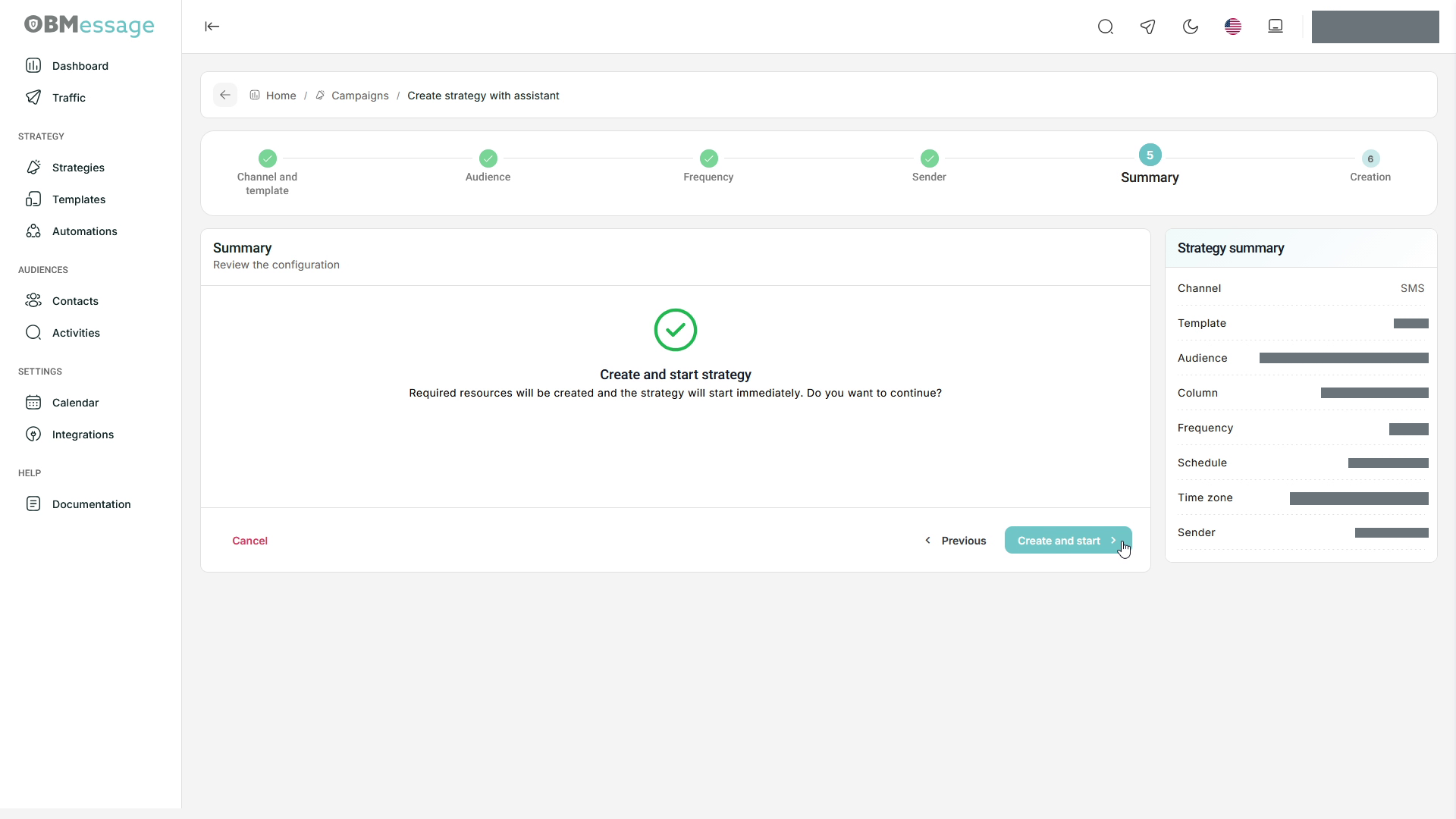
Task: Click the Calendar icon in the sidebar
Action: [33, 403]
